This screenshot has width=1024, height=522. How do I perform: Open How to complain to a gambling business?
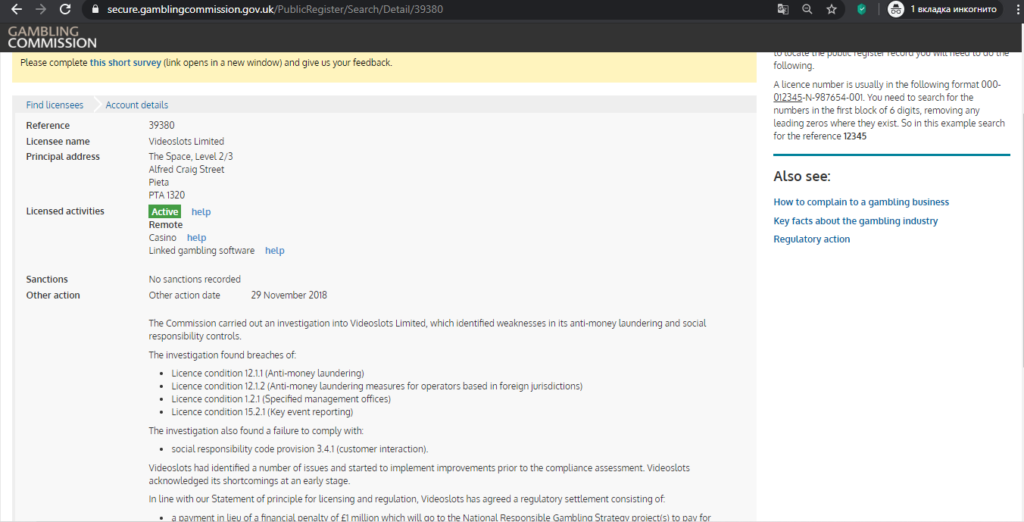[x=861, y=202]
